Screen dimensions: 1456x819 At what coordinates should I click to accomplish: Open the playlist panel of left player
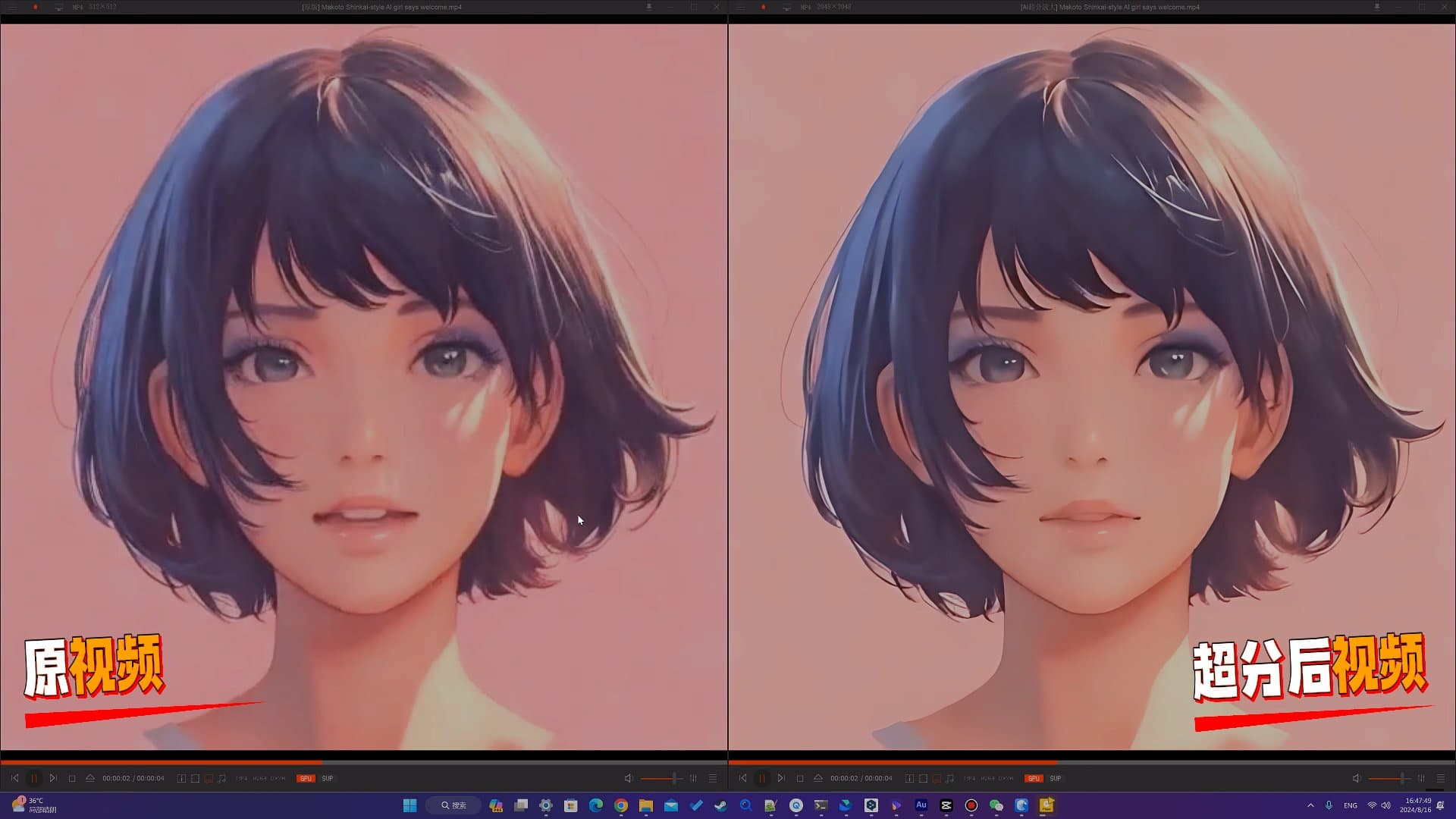click(x=712, y=778)
